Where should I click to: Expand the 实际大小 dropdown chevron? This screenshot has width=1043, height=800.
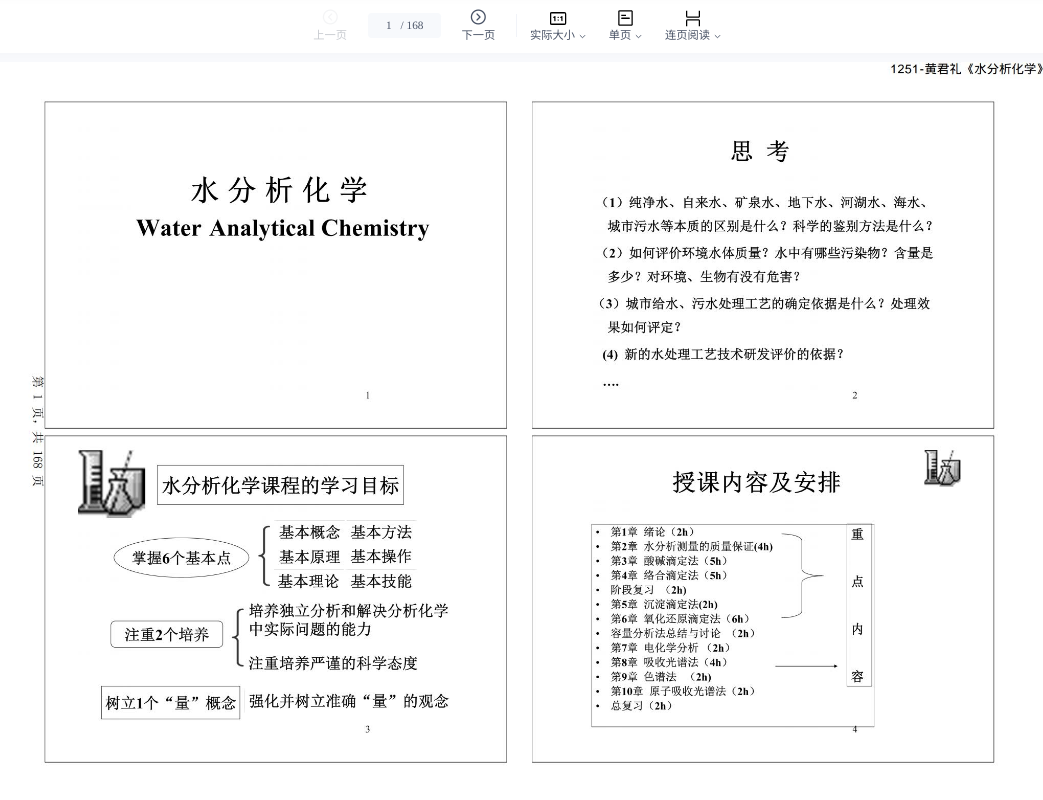coord(582,36)
